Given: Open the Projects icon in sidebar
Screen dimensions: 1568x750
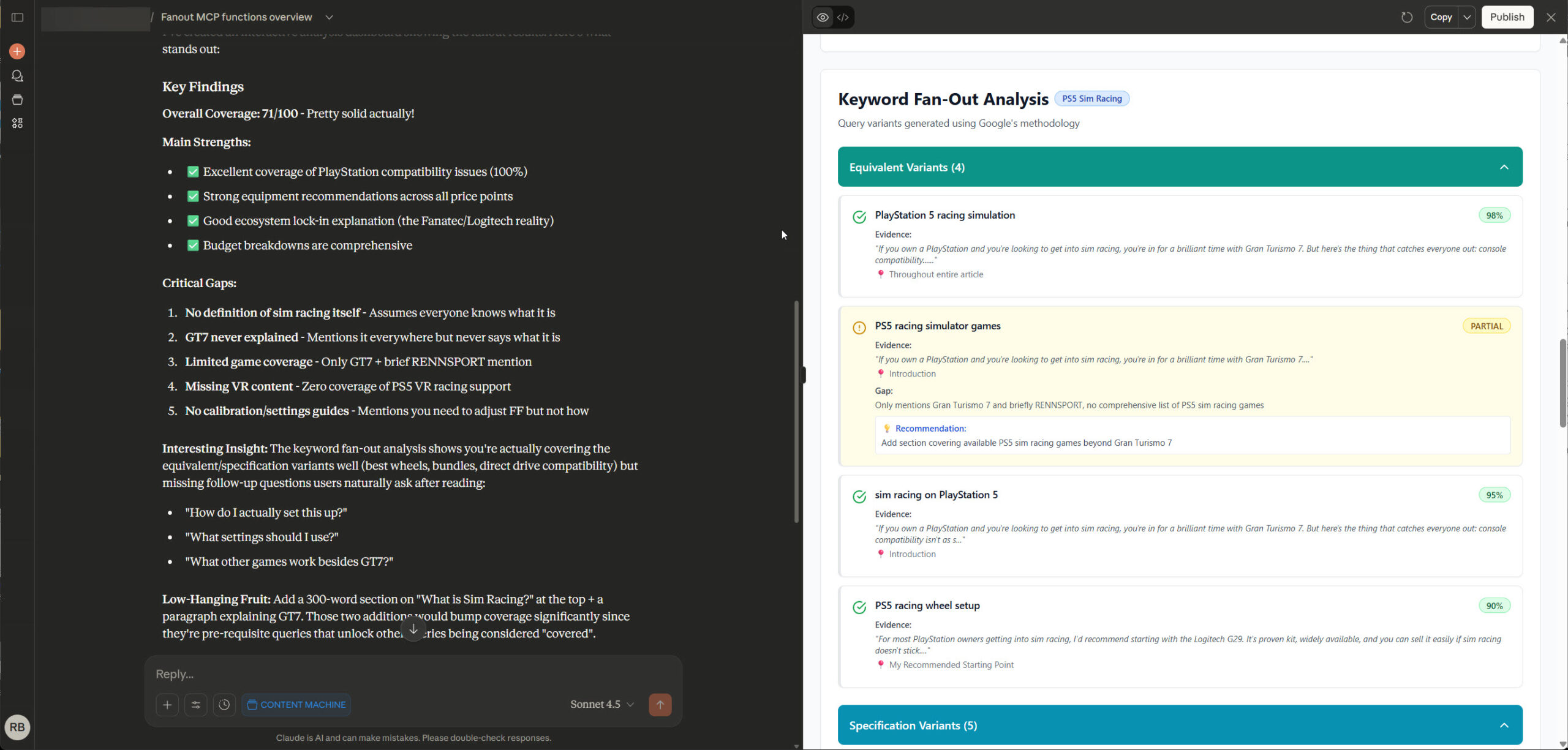Looking at the screenshot, I should 17,100.
